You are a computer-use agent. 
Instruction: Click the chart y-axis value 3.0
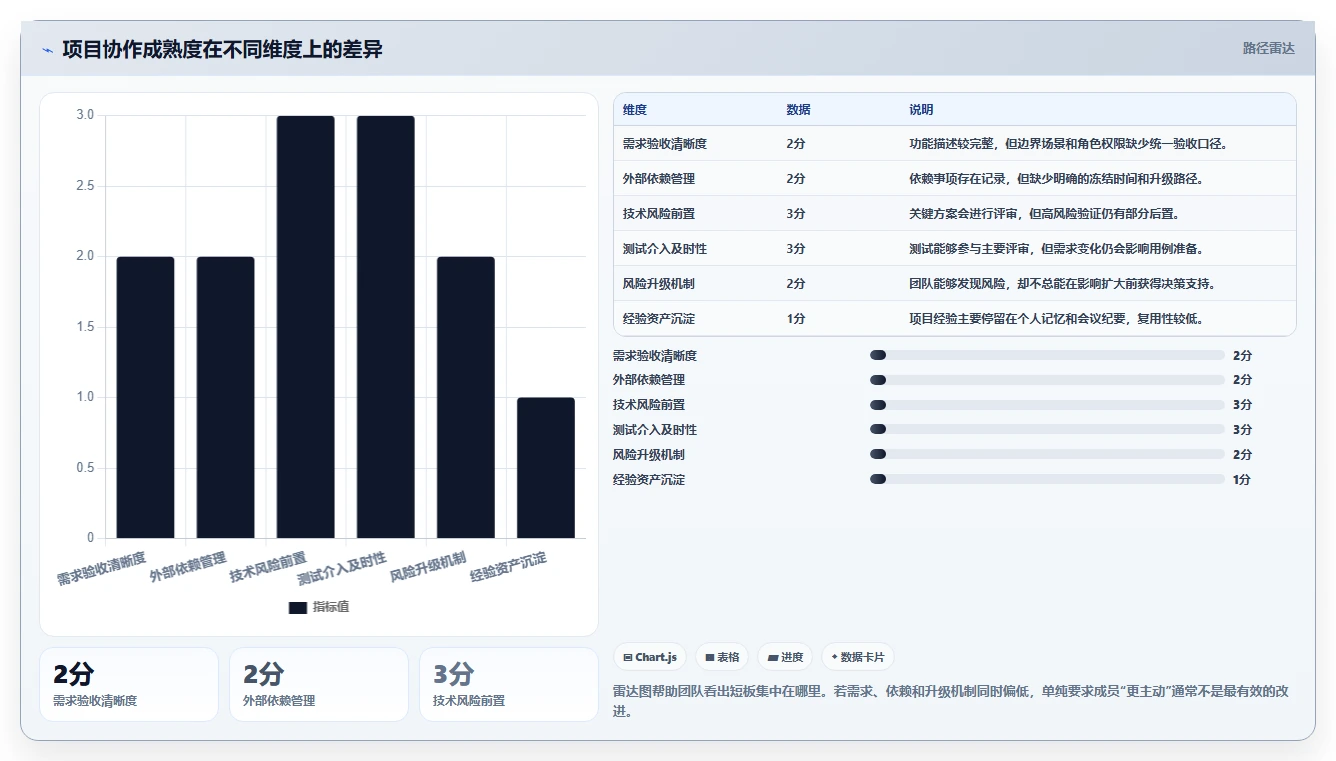[85, 115]
